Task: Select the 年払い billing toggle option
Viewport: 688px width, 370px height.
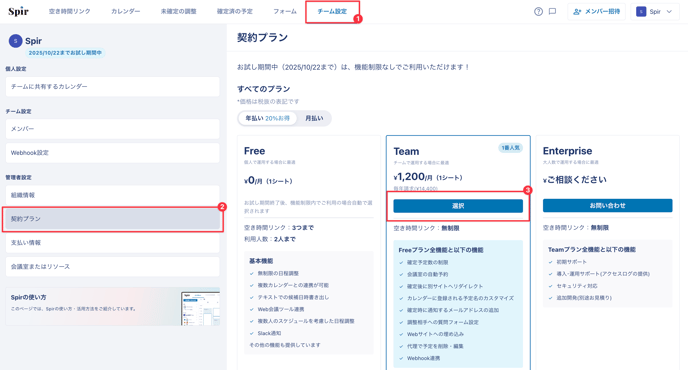Action: click(267, 119)
